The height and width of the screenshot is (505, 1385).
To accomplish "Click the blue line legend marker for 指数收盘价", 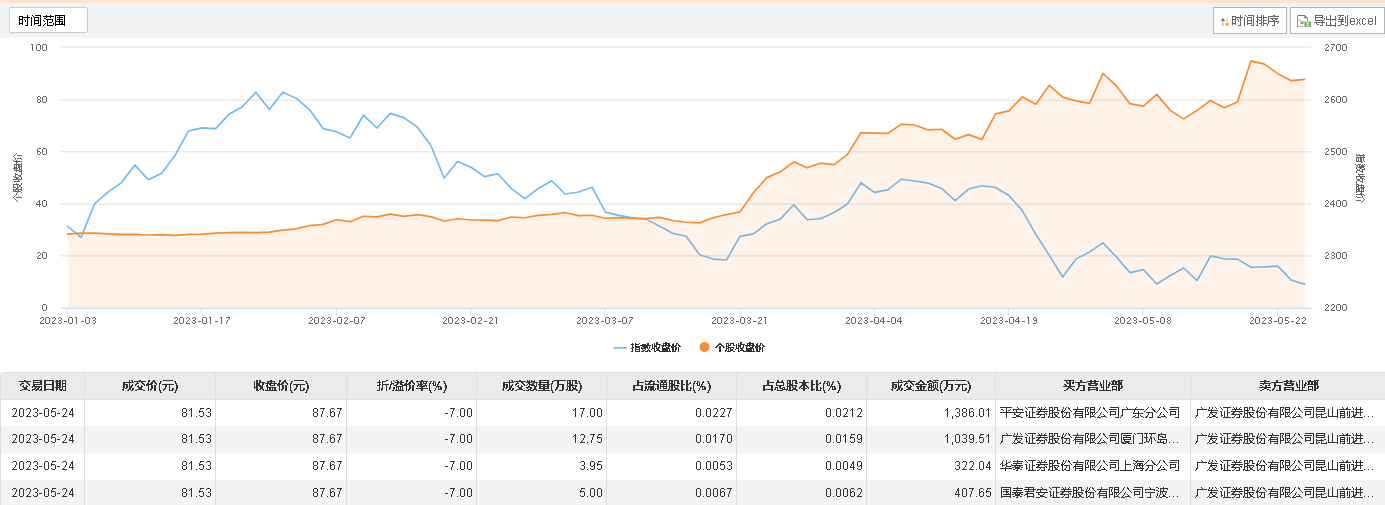I will [620, 347].
